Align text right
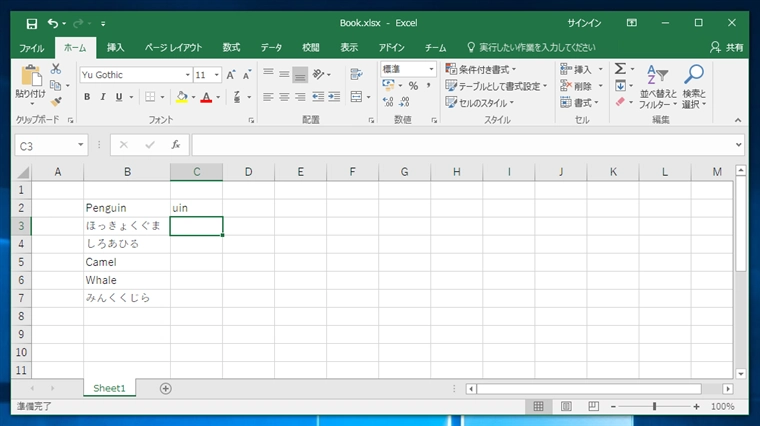Viewport: 760px width, 426px height. coord(300,97)
